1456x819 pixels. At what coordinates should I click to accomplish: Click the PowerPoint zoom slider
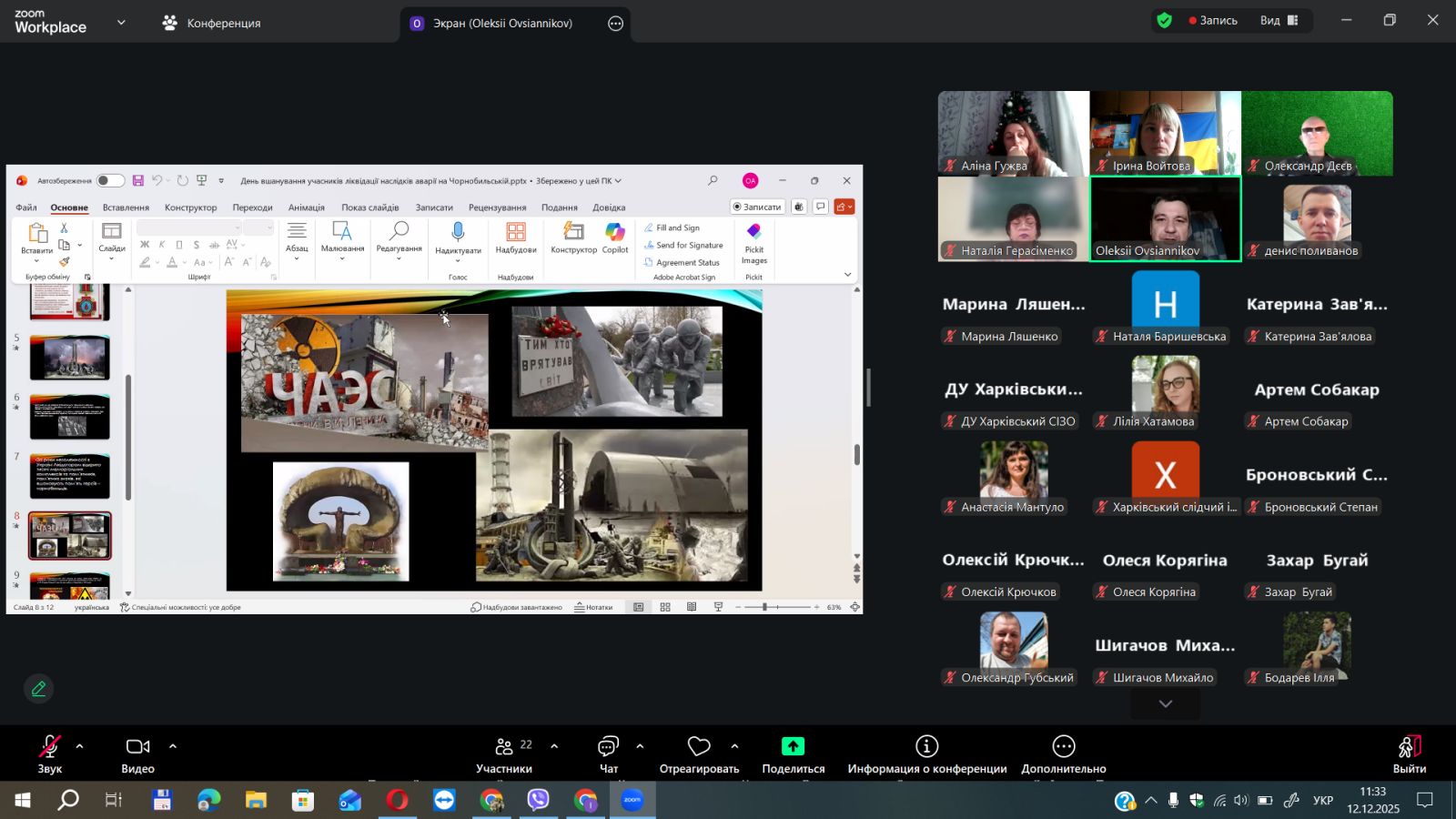click(765, 607)
